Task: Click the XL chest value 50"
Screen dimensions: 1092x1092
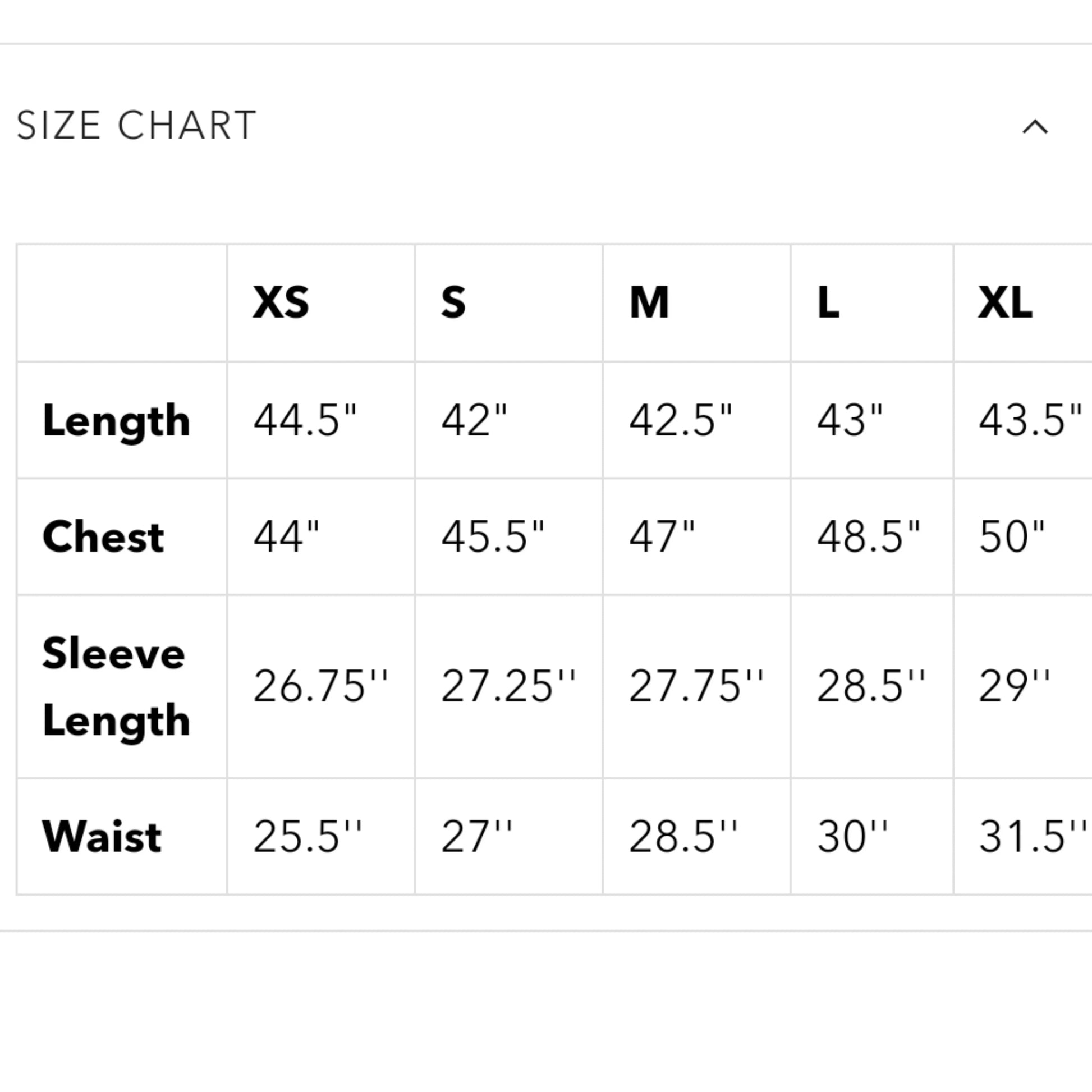Action: pos(1012,536)
